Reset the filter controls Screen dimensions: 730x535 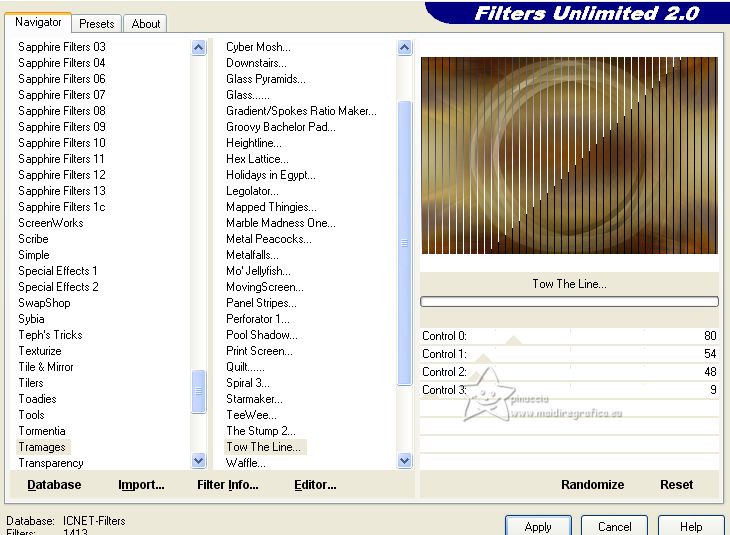tap(676, 485)
